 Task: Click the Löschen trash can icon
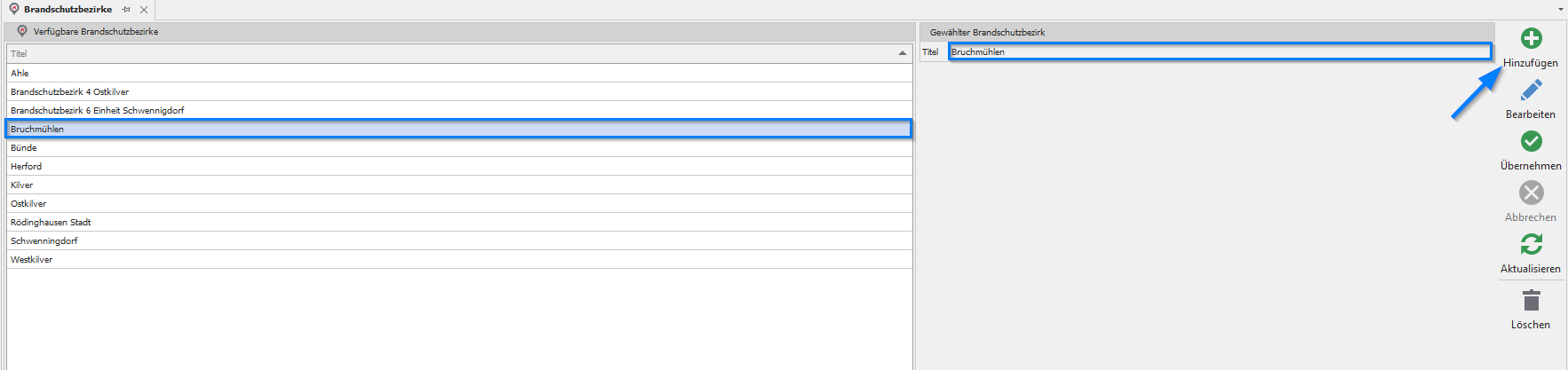(1531, 300)
